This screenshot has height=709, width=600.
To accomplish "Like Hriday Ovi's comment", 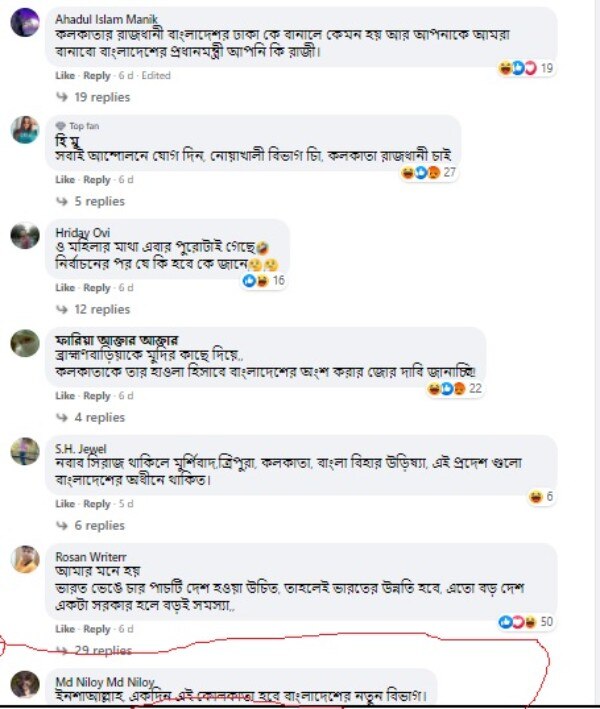I will (65, 287).
